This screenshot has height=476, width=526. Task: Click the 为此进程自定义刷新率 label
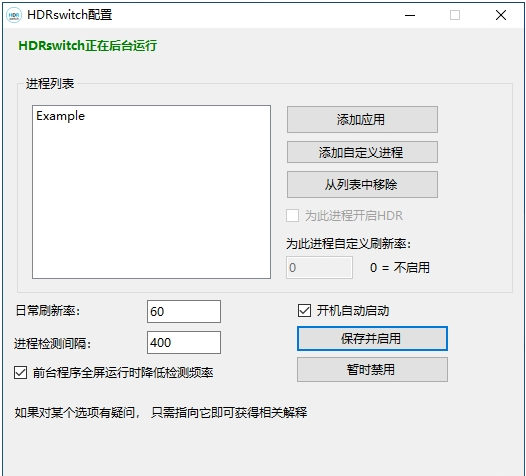(x=349, y=244)
